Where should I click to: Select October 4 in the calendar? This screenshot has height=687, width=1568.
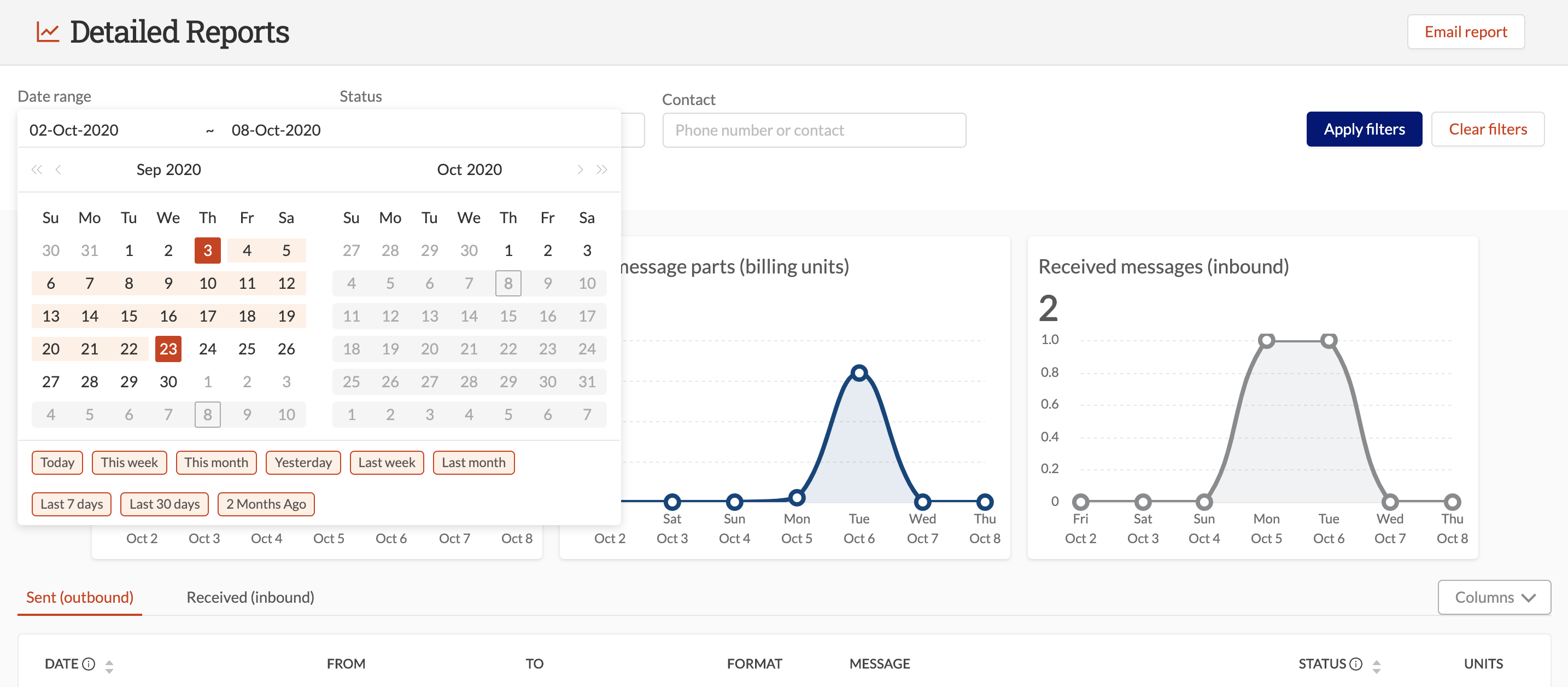click(x=351, y=283)
